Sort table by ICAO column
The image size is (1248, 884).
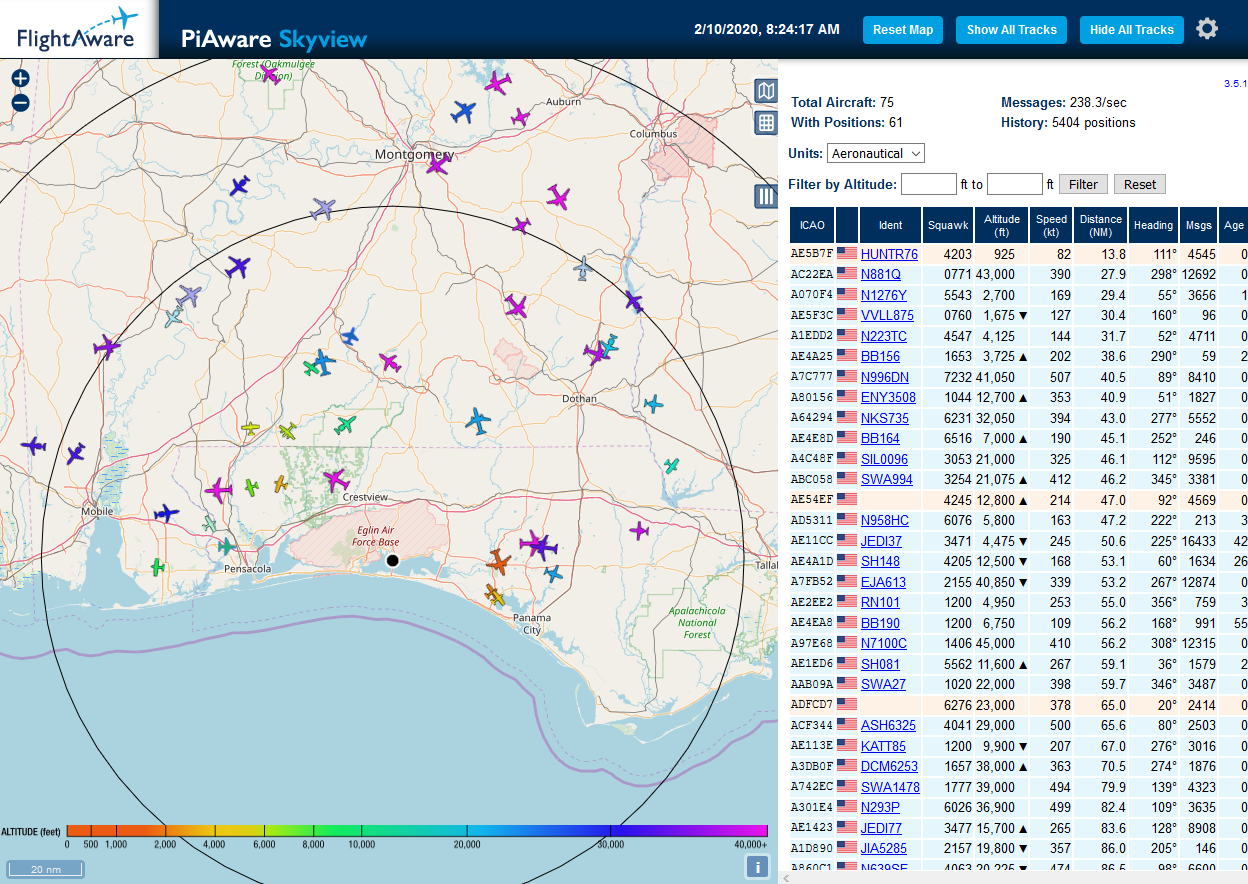tap(812, 225)
